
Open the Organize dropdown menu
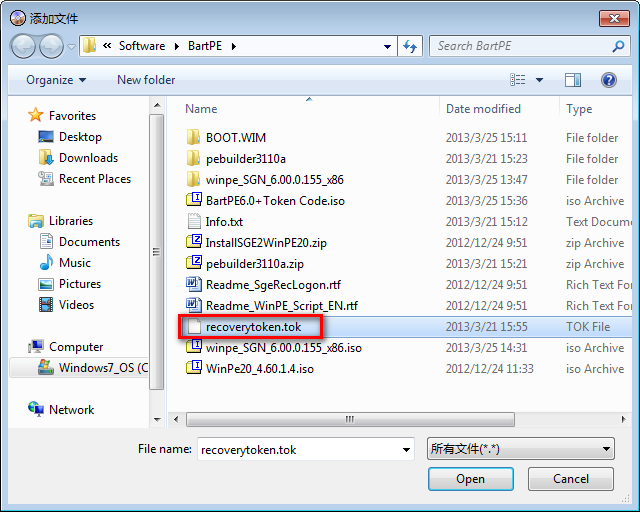[x=56, y=80]
